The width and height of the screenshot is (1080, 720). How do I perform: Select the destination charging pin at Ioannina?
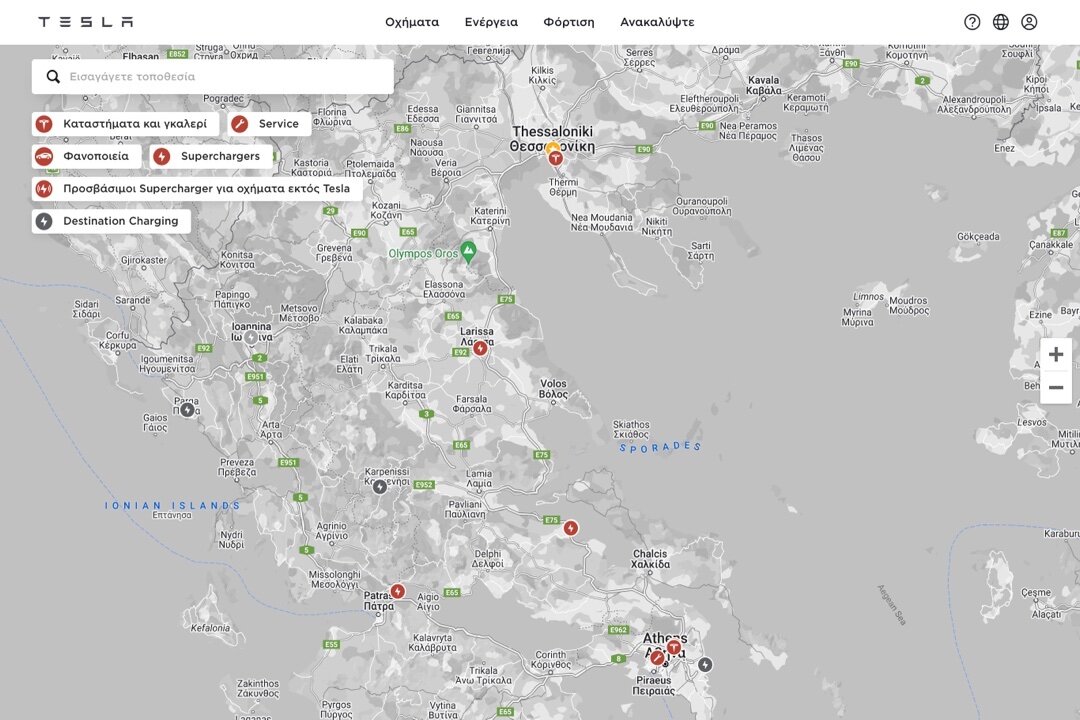click(x=251, y=338)
